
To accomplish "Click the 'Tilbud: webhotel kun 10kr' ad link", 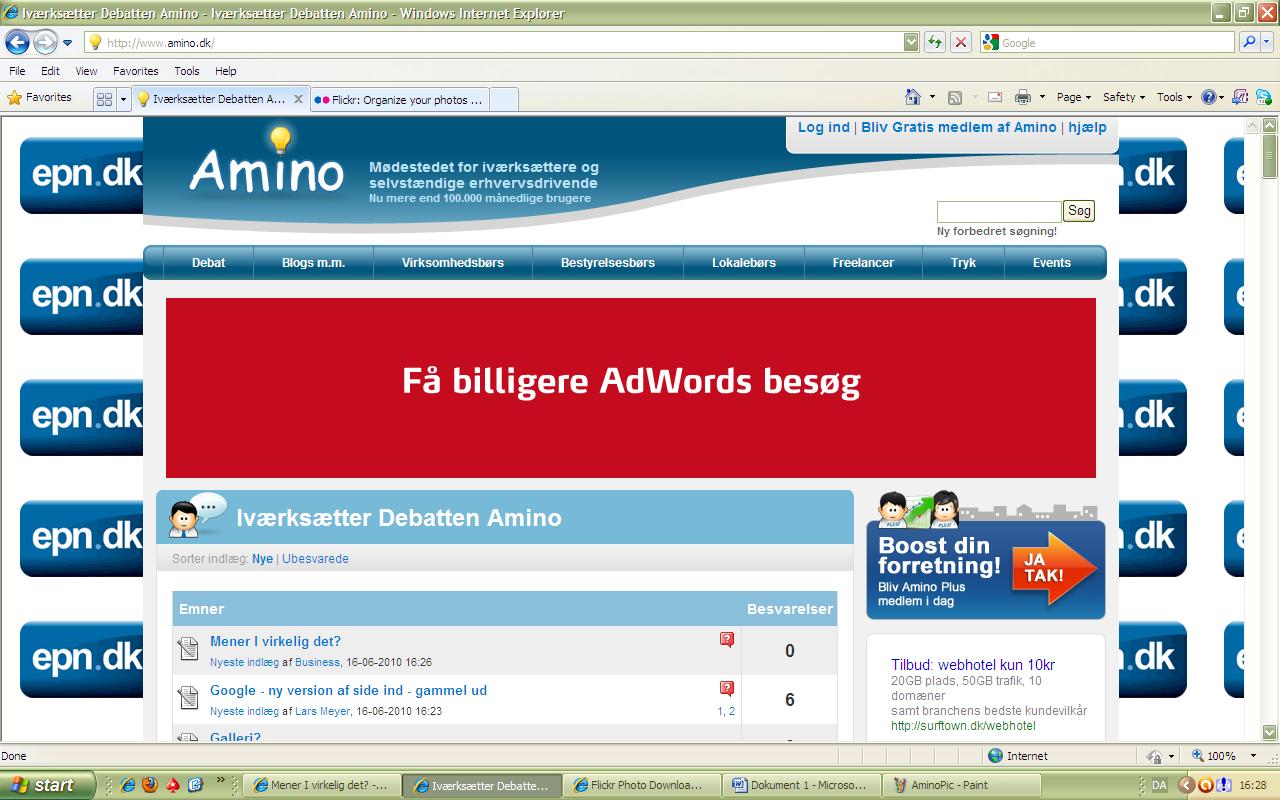I will tap(973, 665).
